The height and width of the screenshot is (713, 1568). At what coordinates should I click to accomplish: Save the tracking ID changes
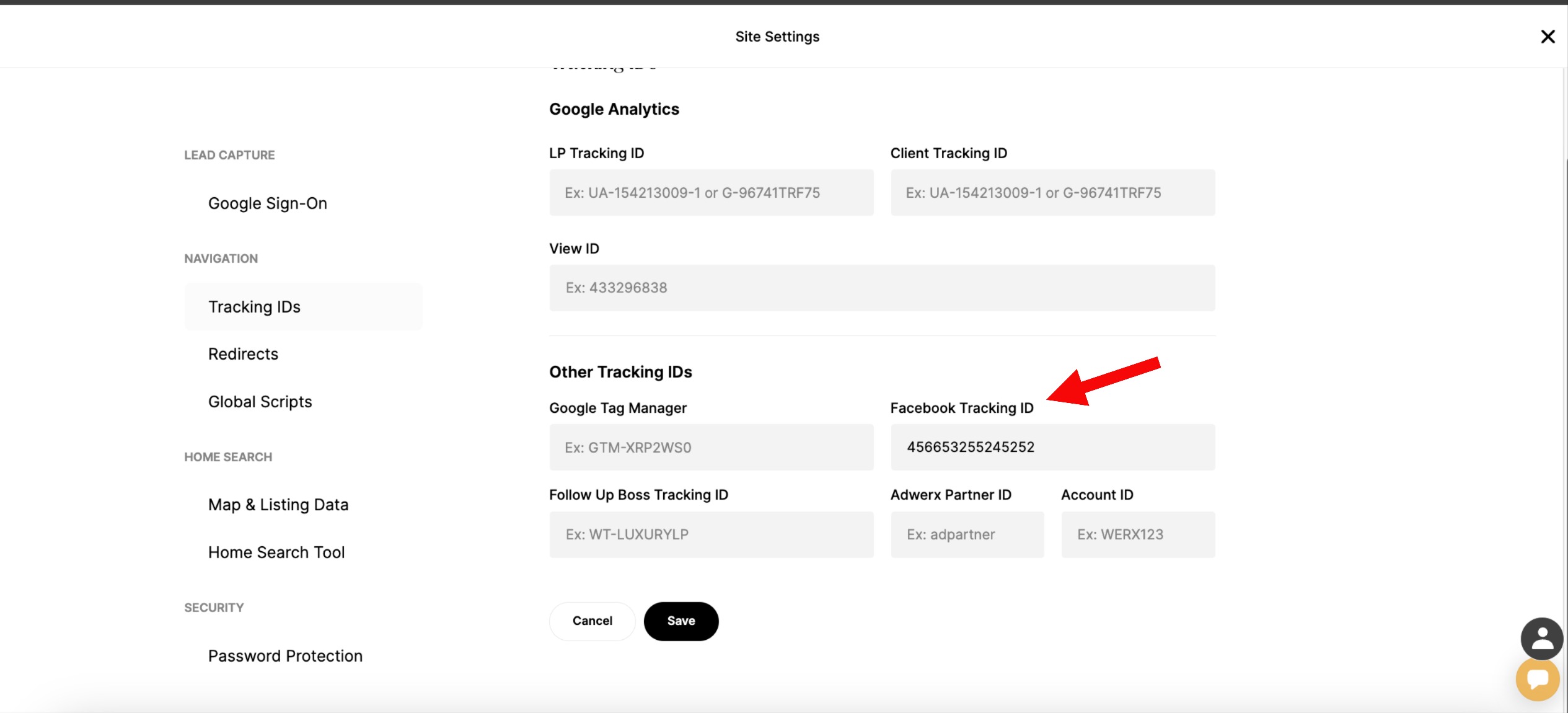click(680, 621)
